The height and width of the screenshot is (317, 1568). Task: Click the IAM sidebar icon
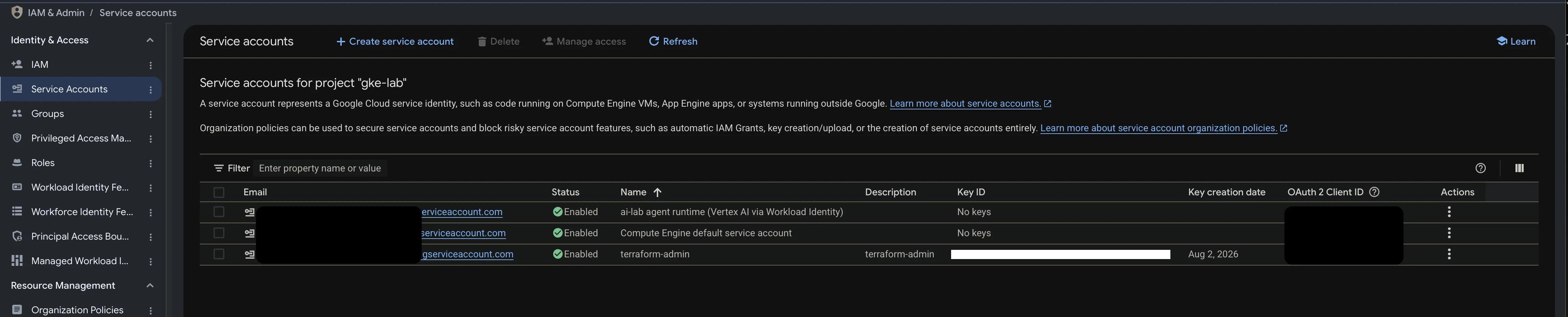pyautogui.click(x=17, y=64)
